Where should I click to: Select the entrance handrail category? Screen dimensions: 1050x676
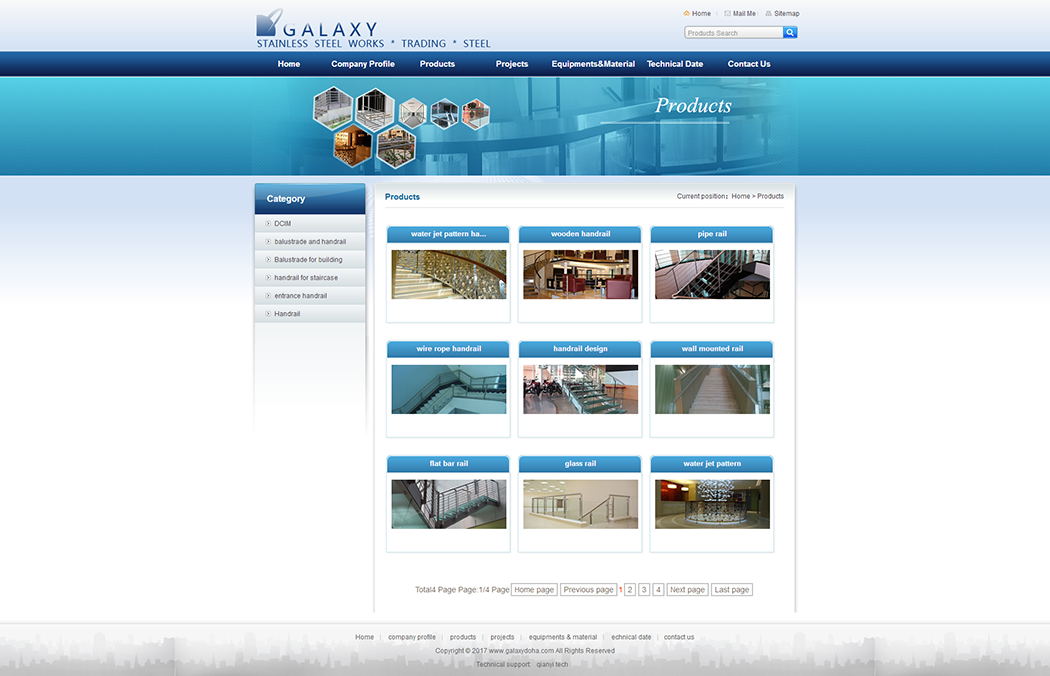coord(300,296)
